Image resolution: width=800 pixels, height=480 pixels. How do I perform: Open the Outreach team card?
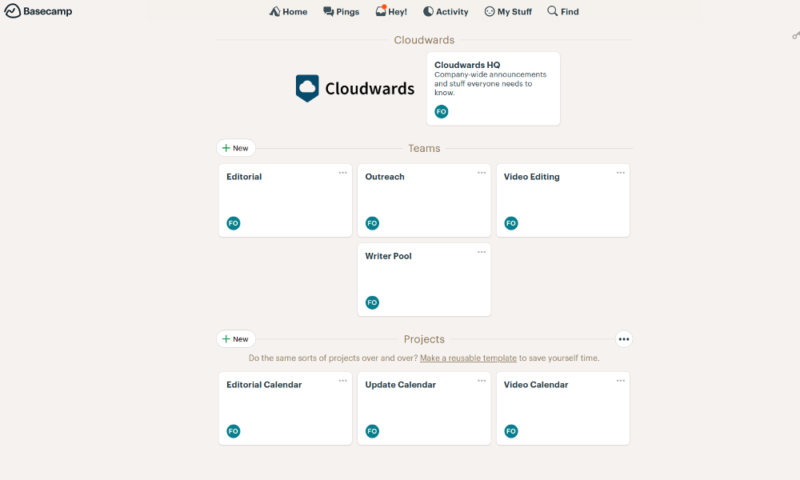point(424,200)
